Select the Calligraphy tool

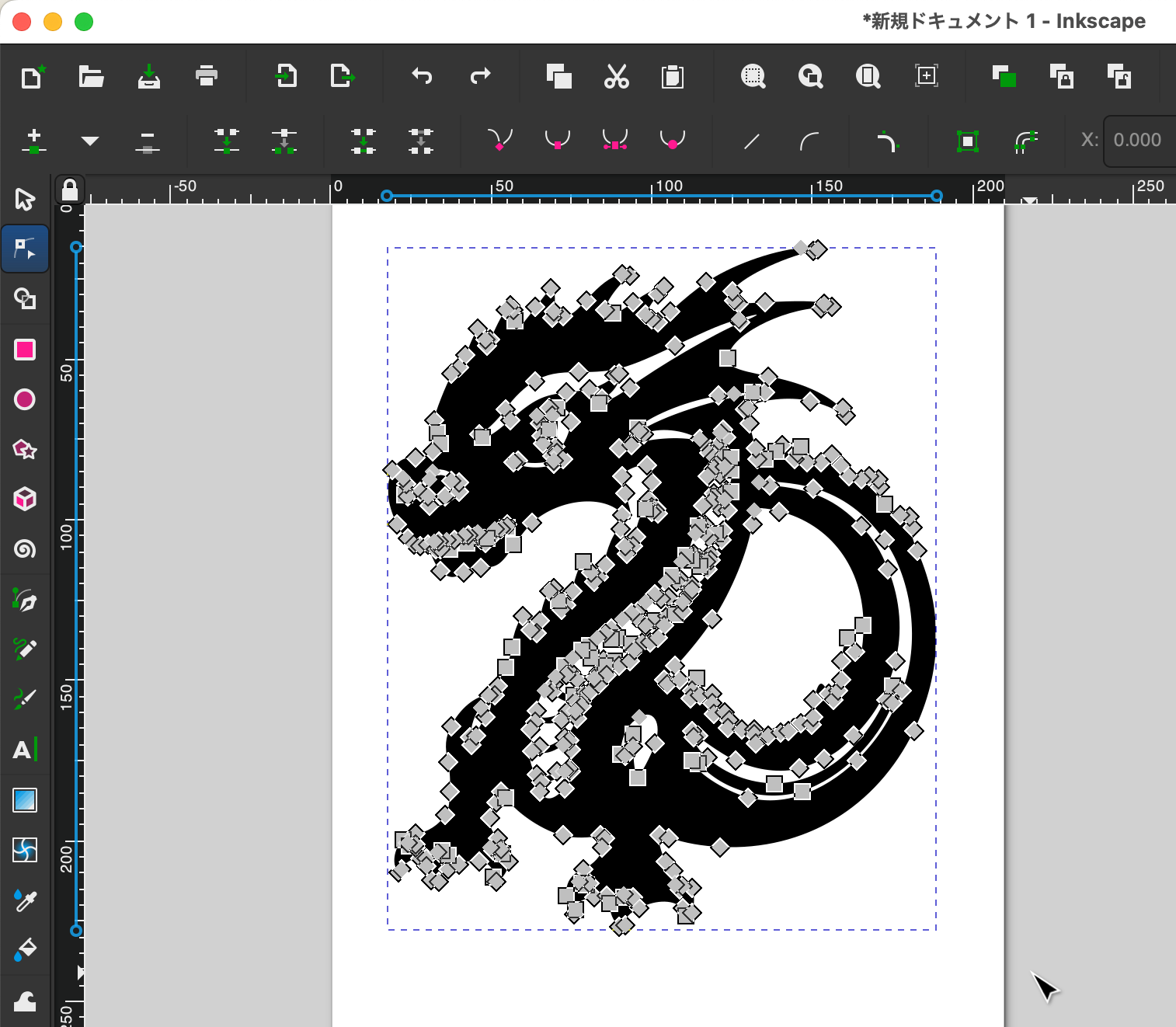25,699
